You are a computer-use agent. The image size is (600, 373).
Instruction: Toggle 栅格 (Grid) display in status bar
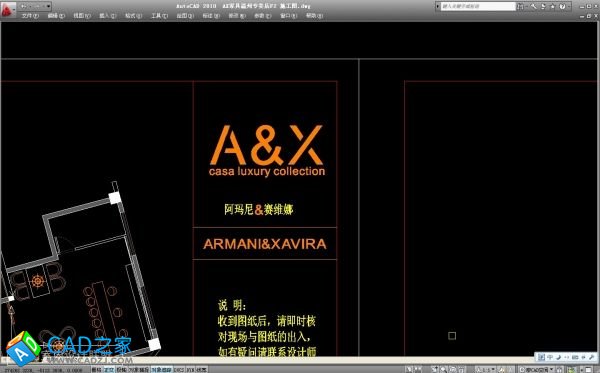click(97, 370)
